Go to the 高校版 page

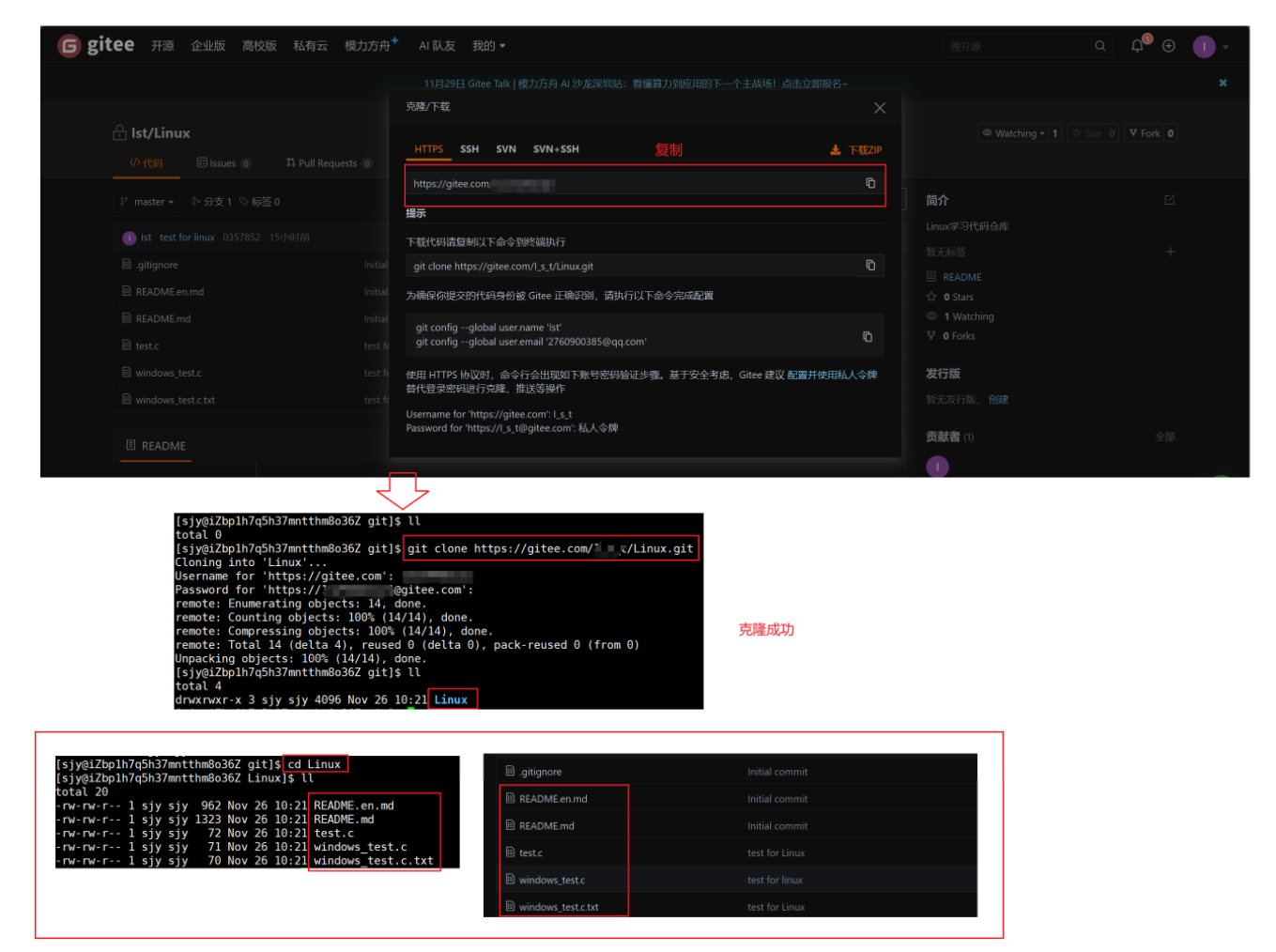pyautogui.click(x=259, y=46)
